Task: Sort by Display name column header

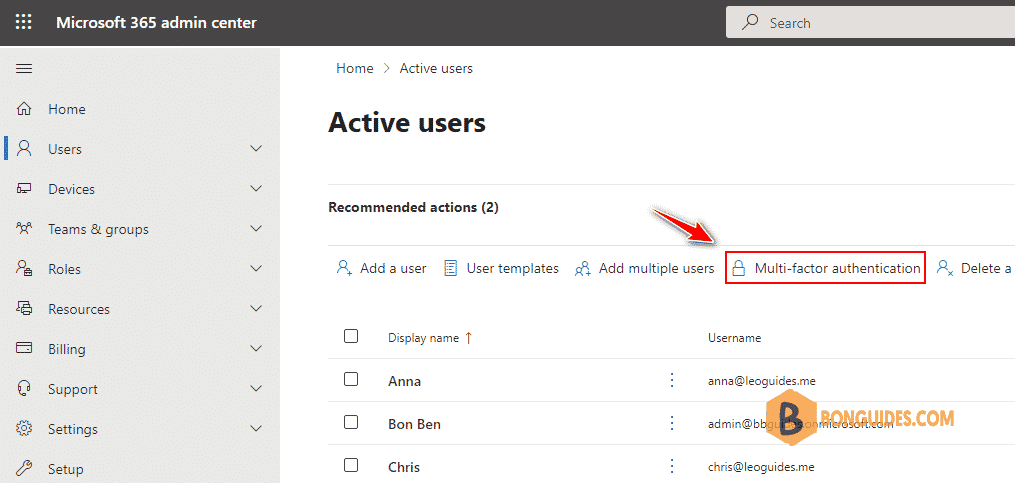Action: click(423, 338)
